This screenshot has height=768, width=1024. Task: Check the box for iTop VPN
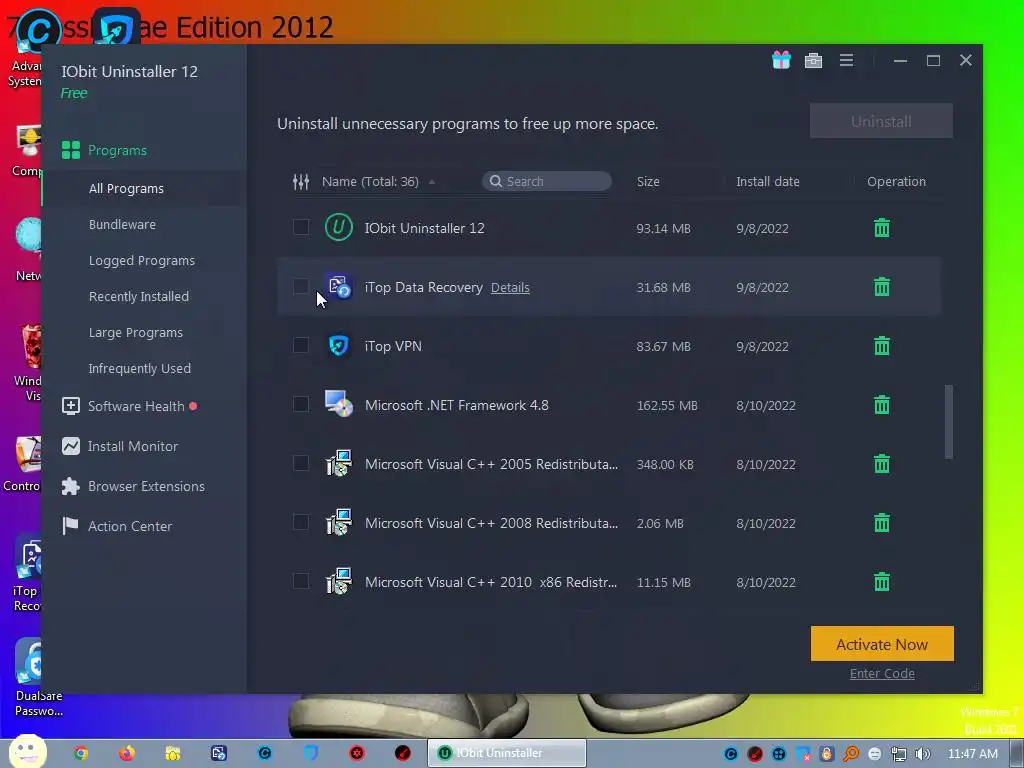coord(300,345)
